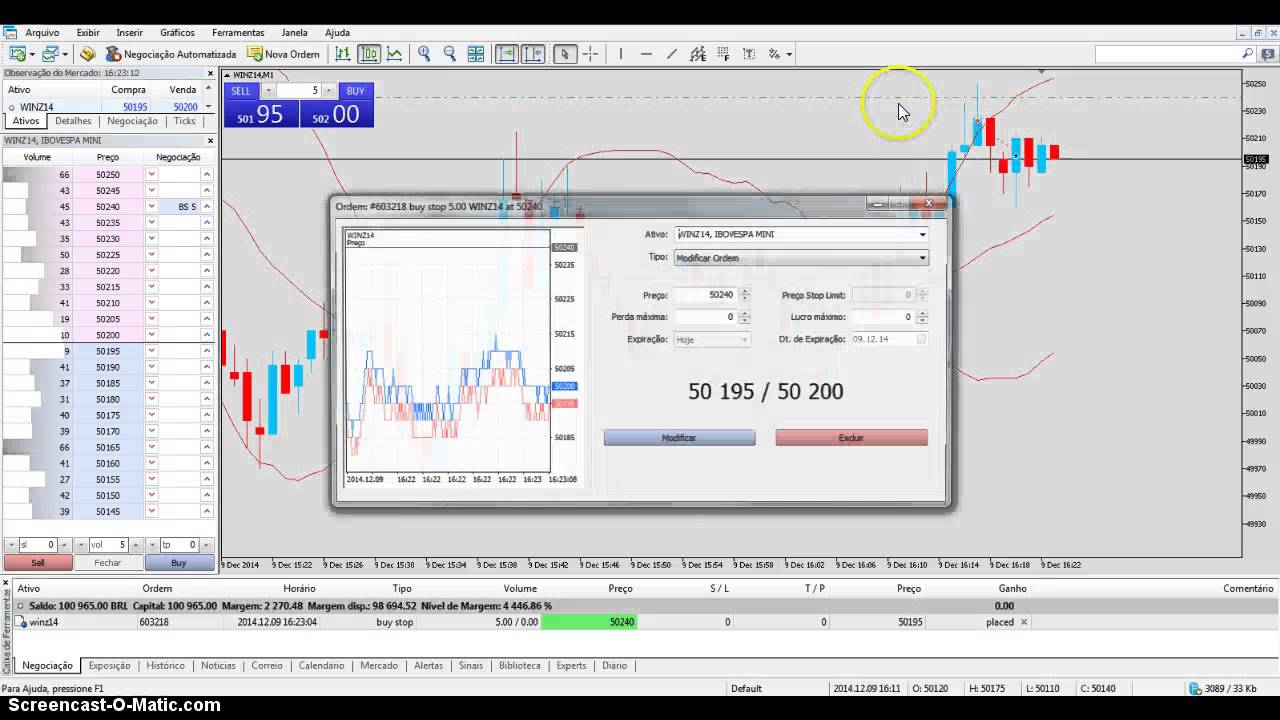Cancel placed order winz14 with x icon

point(1023,622)
